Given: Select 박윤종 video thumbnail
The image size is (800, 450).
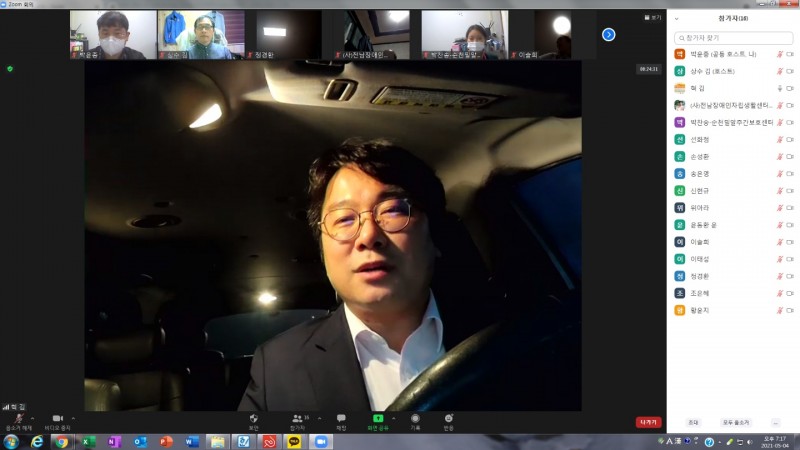Looking at the screenshot, I should [113, 35].
